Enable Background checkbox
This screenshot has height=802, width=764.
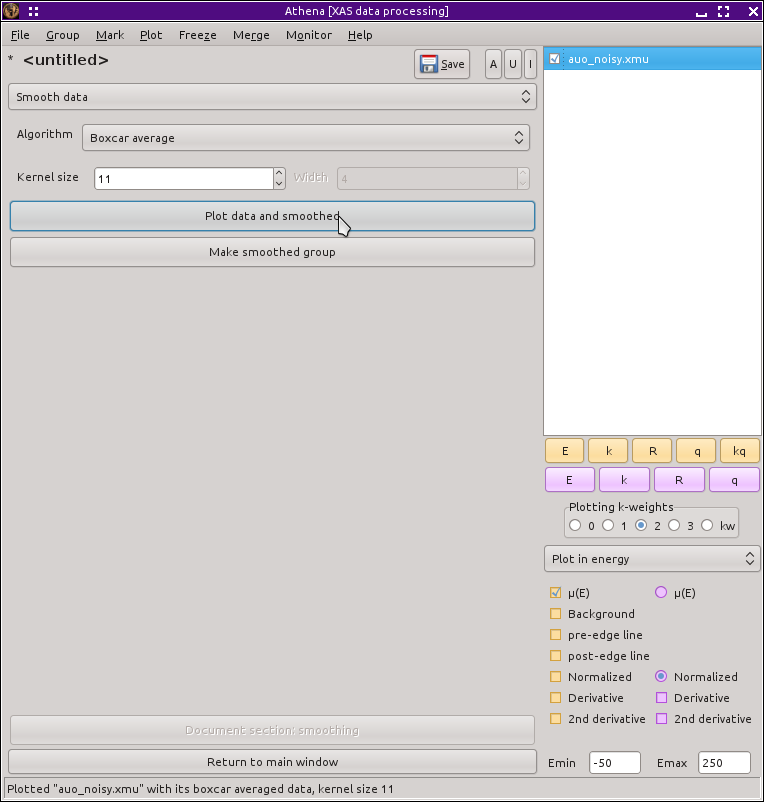click(x=555, y=613)
